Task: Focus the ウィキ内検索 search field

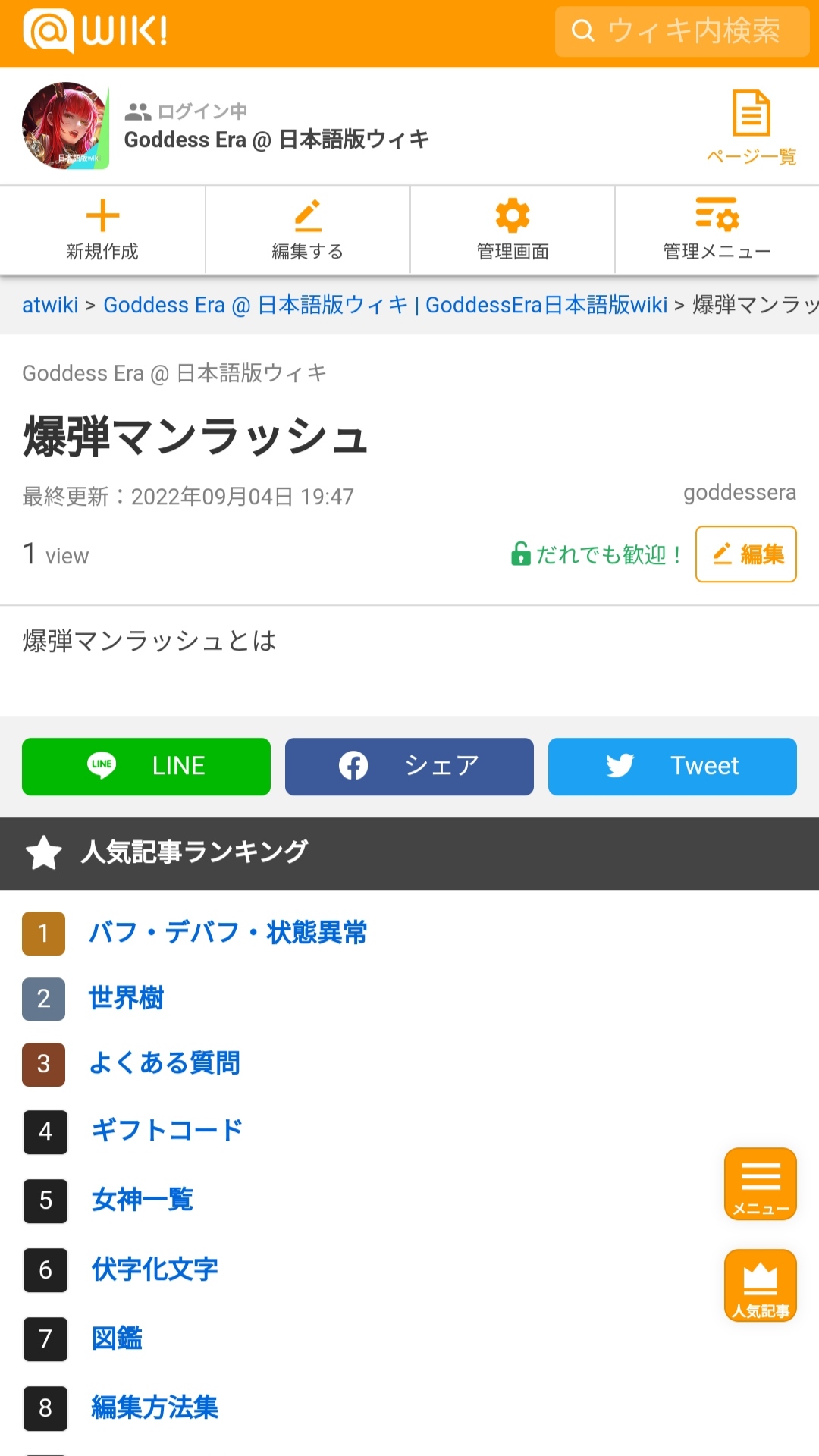Action: pyautogui.click(x=682, y=32)
